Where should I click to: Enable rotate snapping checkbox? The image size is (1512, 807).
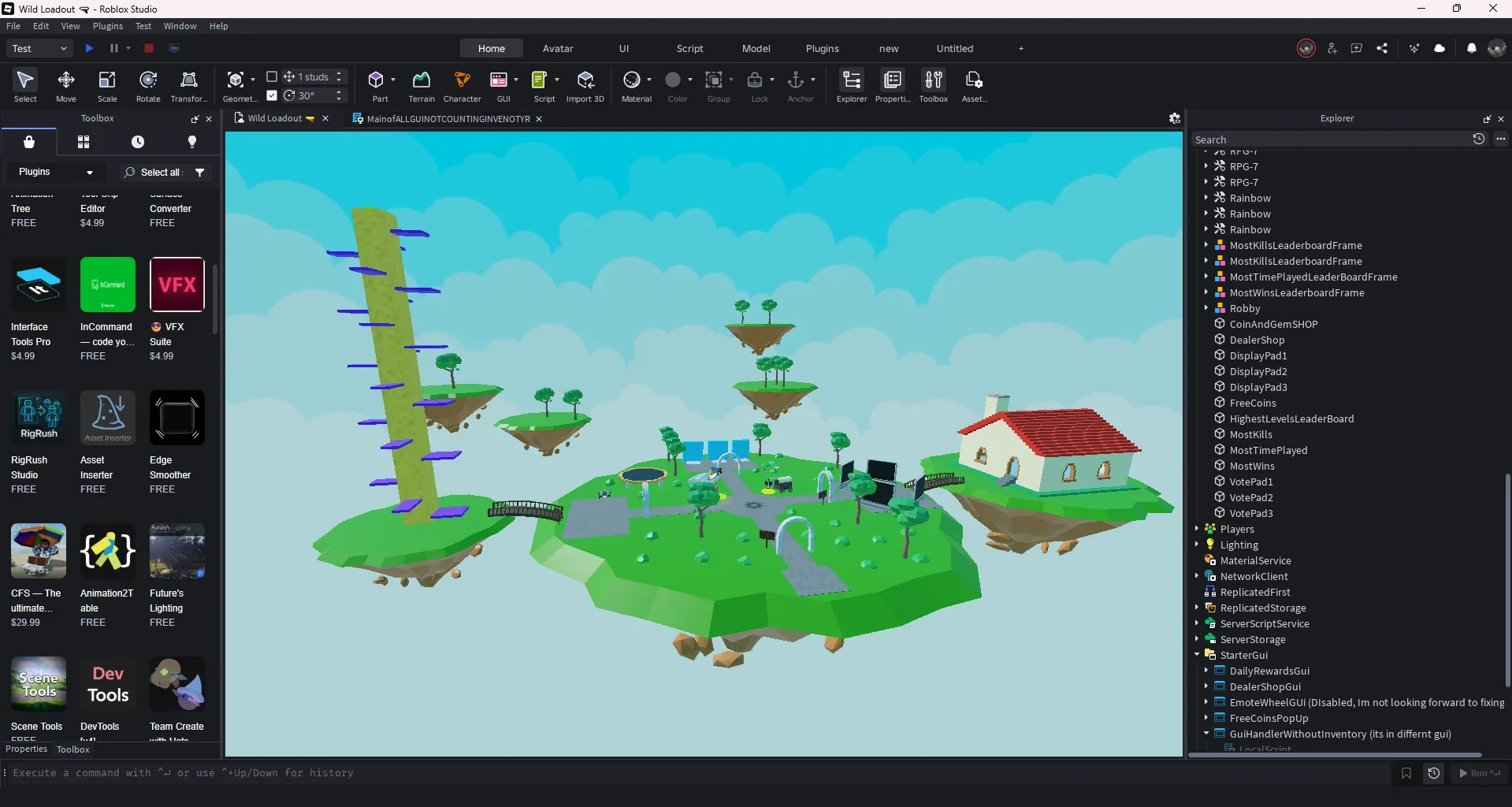click(273, 95)
